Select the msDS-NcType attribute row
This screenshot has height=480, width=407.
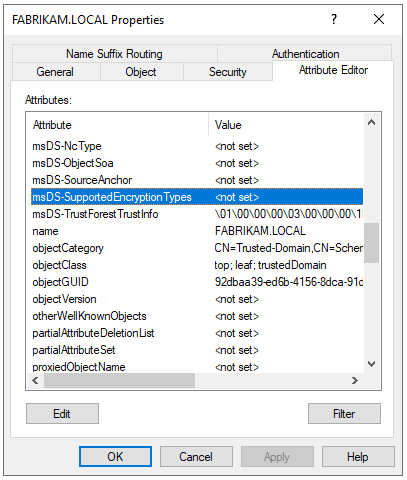(197, 146)
